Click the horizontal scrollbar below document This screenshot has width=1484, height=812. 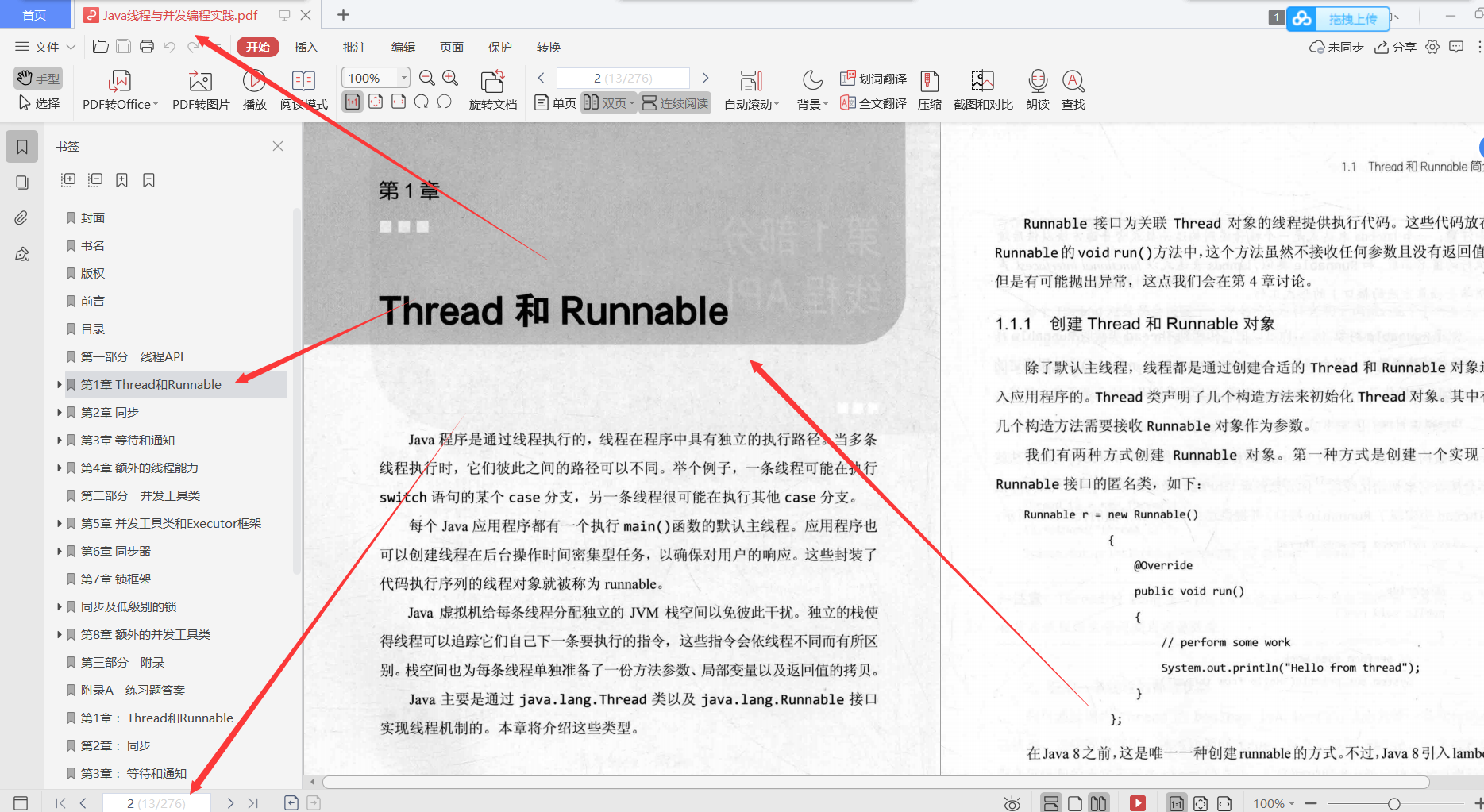click(x=875, y=782)
